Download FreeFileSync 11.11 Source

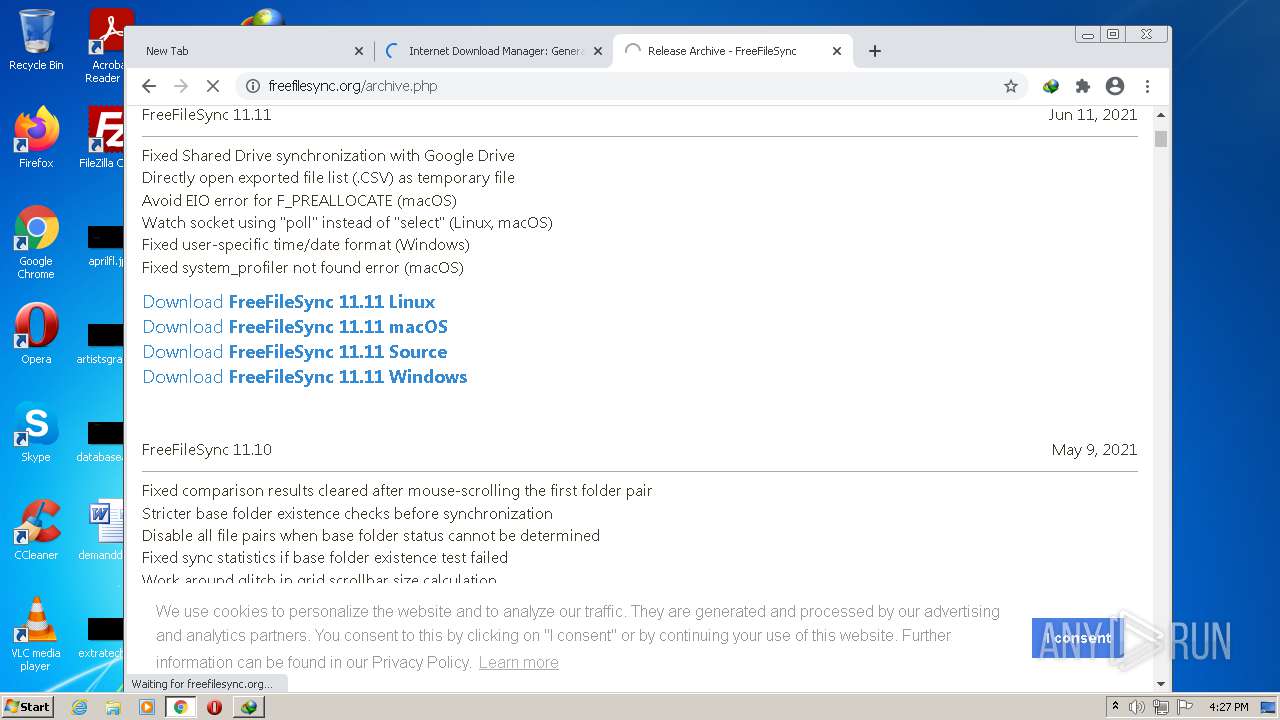coord(295,352)
